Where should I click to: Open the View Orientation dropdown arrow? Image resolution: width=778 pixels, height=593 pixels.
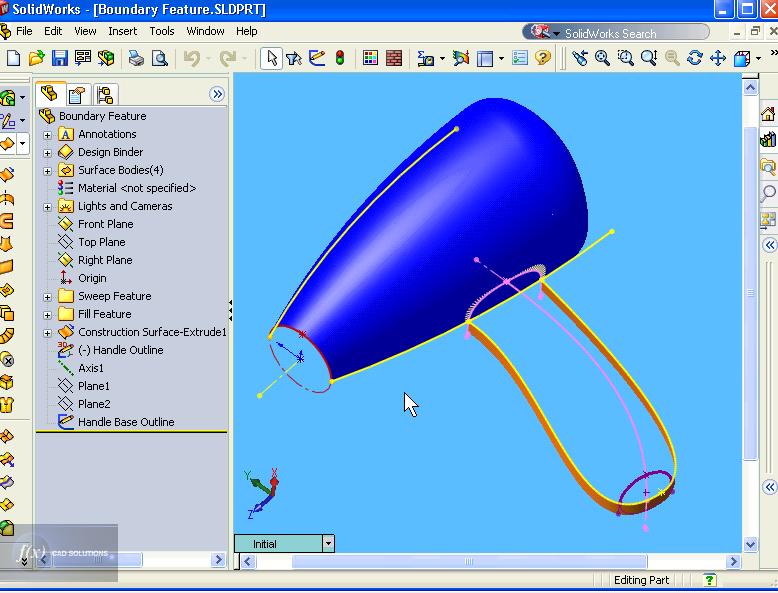point(758,59)
